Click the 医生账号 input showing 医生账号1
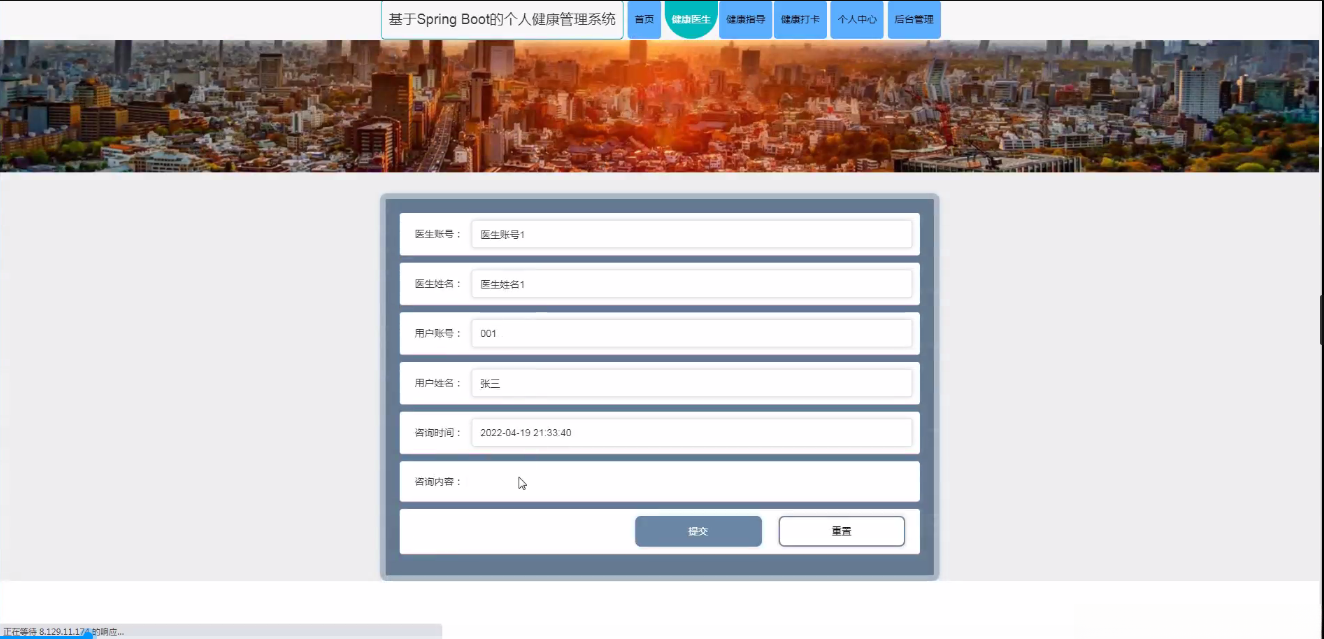 pyautogui.click(x=692, y=234)
